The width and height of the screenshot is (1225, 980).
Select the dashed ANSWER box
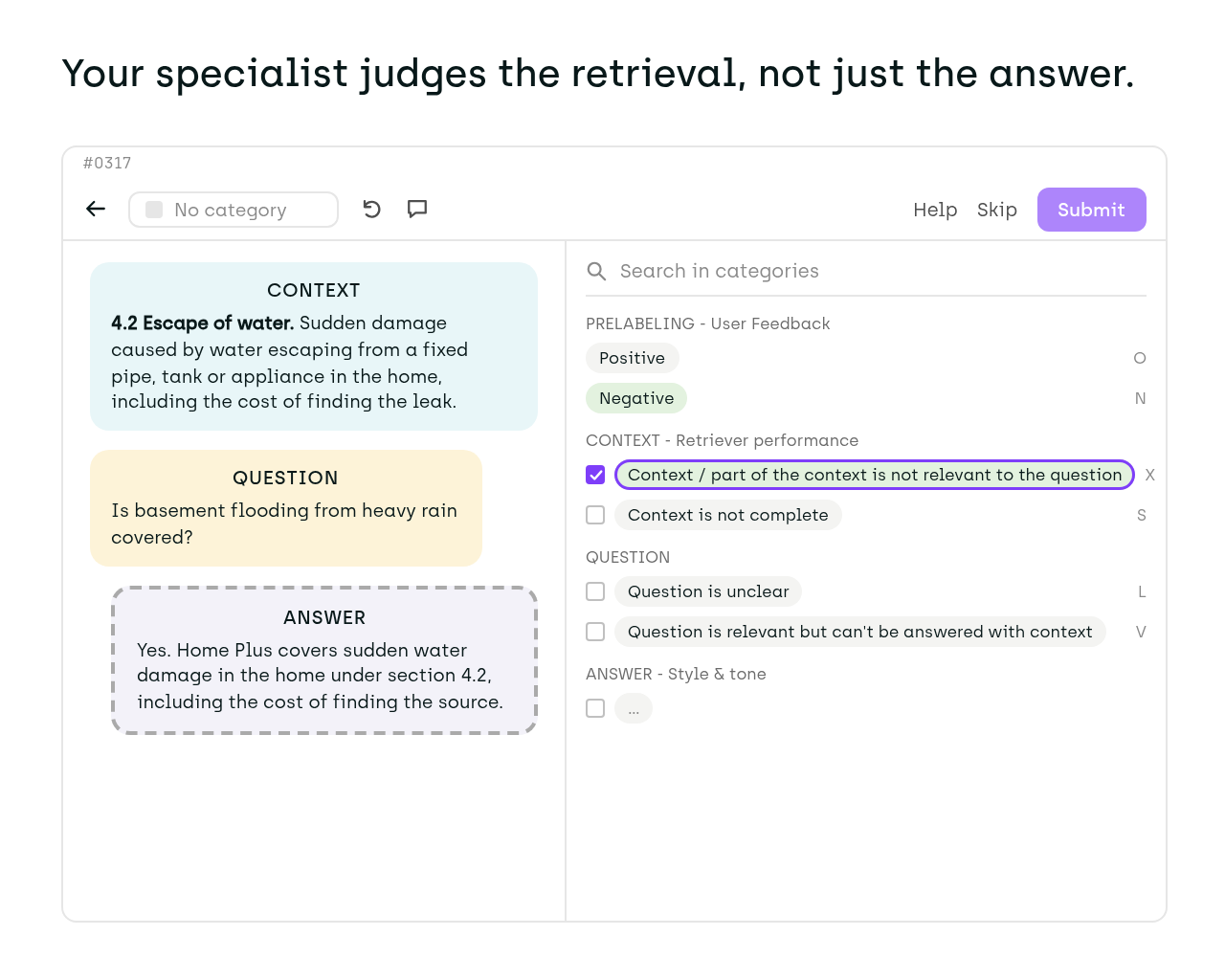(x=324, y=660)
